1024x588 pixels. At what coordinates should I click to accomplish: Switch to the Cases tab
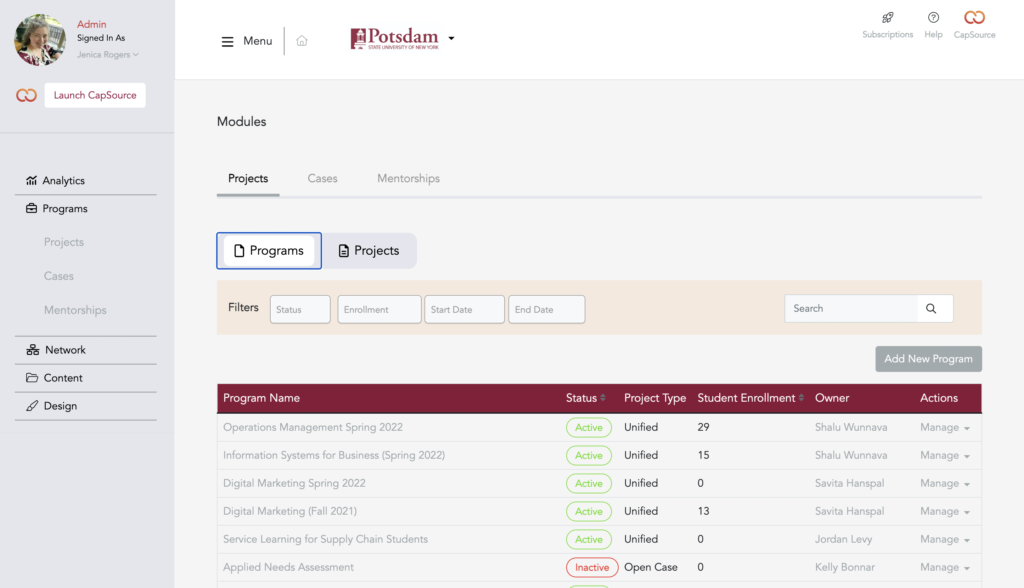pos(322,178)
